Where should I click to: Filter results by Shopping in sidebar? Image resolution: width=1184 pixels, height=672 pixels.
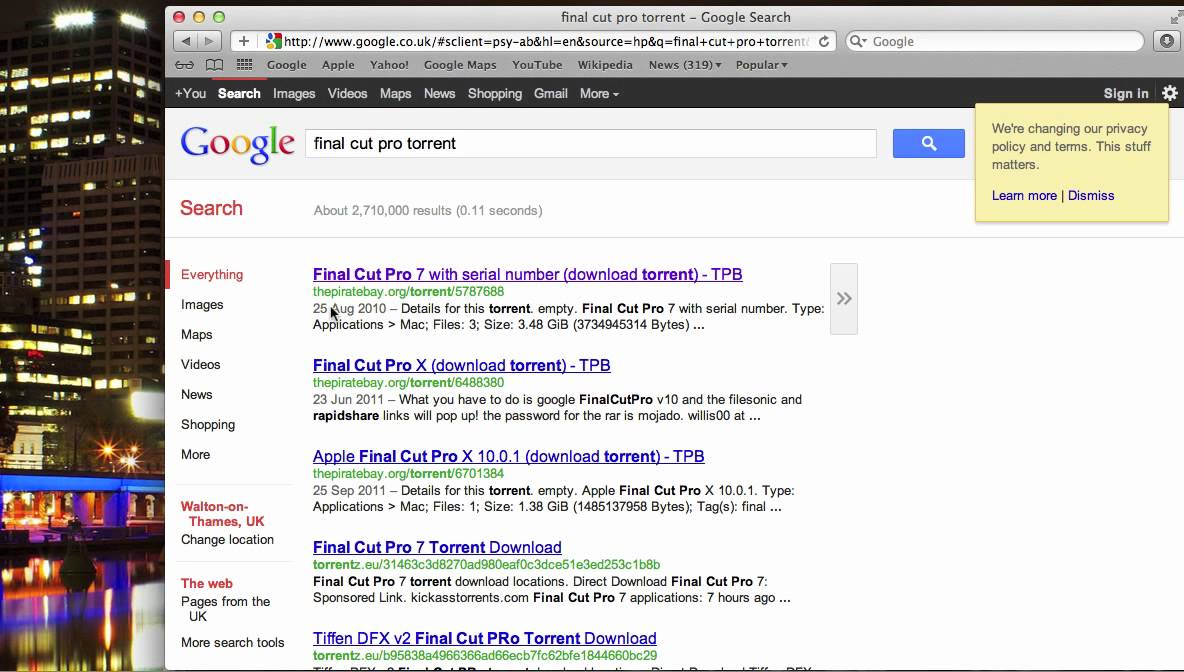click(x=208, y=425)
